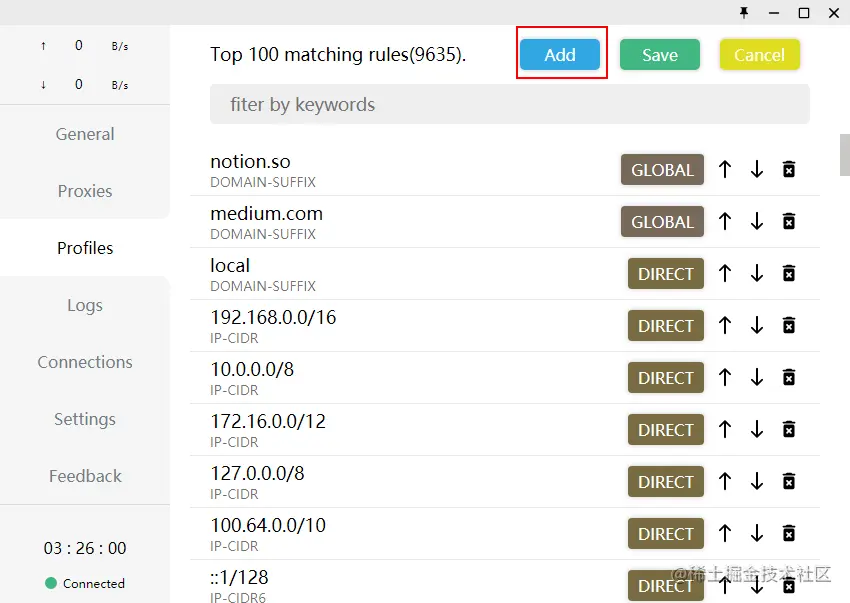The width and height of the screenshot is (850, 603).
Task: Move 127.0.0.0/8 rule up
Action: pos(725,482)
